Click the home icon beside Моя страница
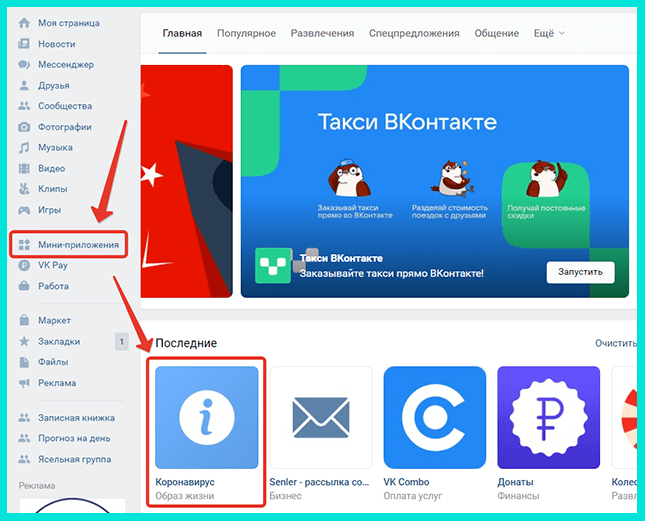Image resolution: width=645 pixels, height=521 pixels. coord(24,23)
